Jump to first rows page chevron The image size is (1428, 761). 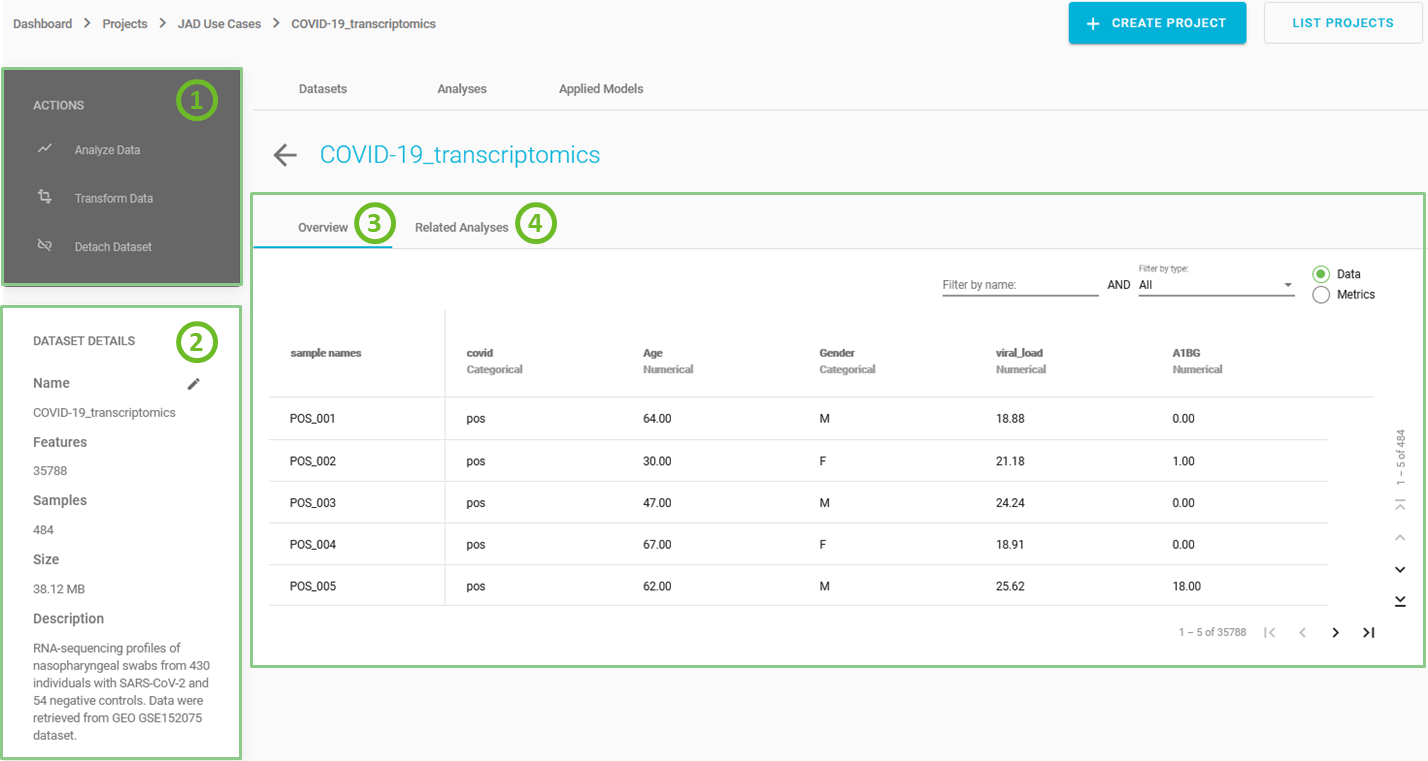pyautogui.click(x=1400, y=505)
